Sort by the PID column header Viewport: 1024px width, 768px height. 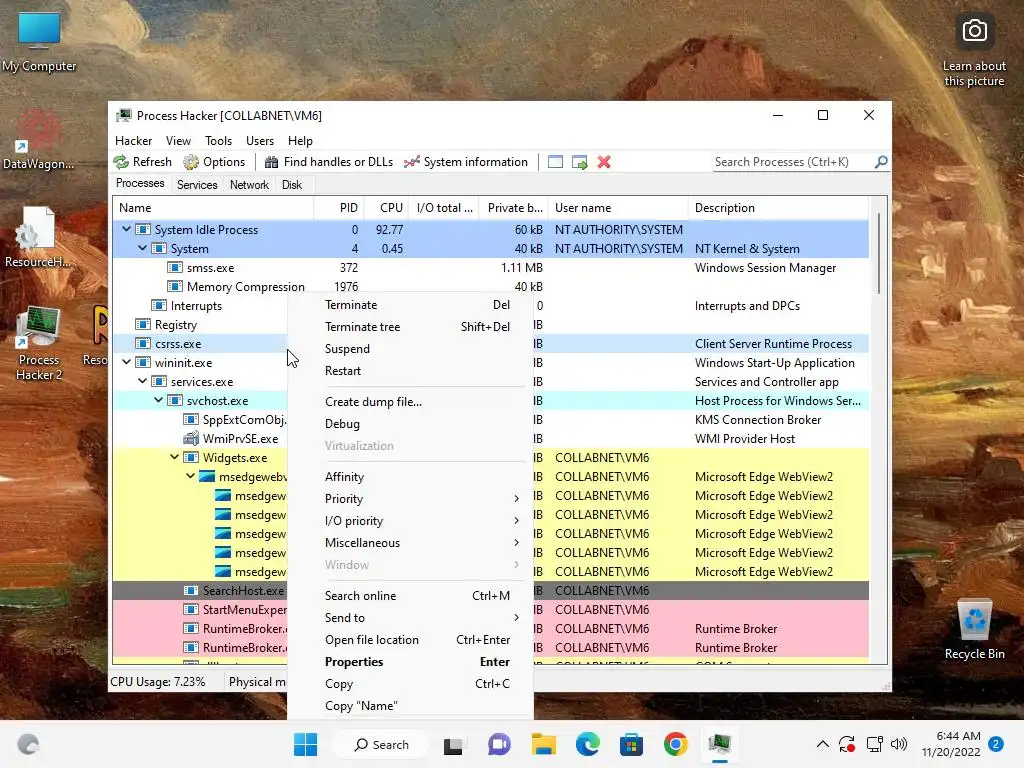[338, 208]
